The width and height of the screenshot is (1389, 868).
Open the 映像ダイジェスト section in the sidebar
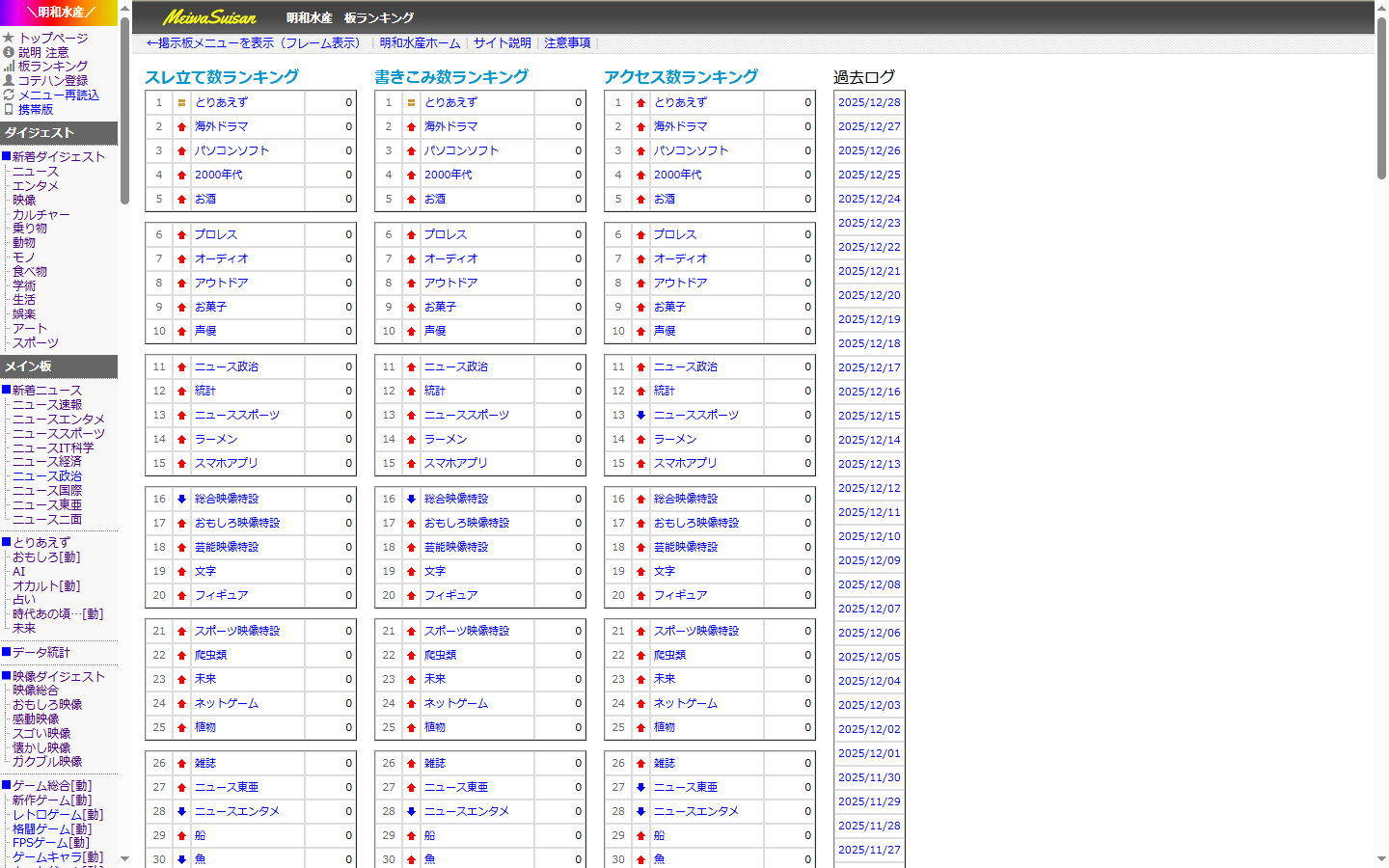[58, 677]
